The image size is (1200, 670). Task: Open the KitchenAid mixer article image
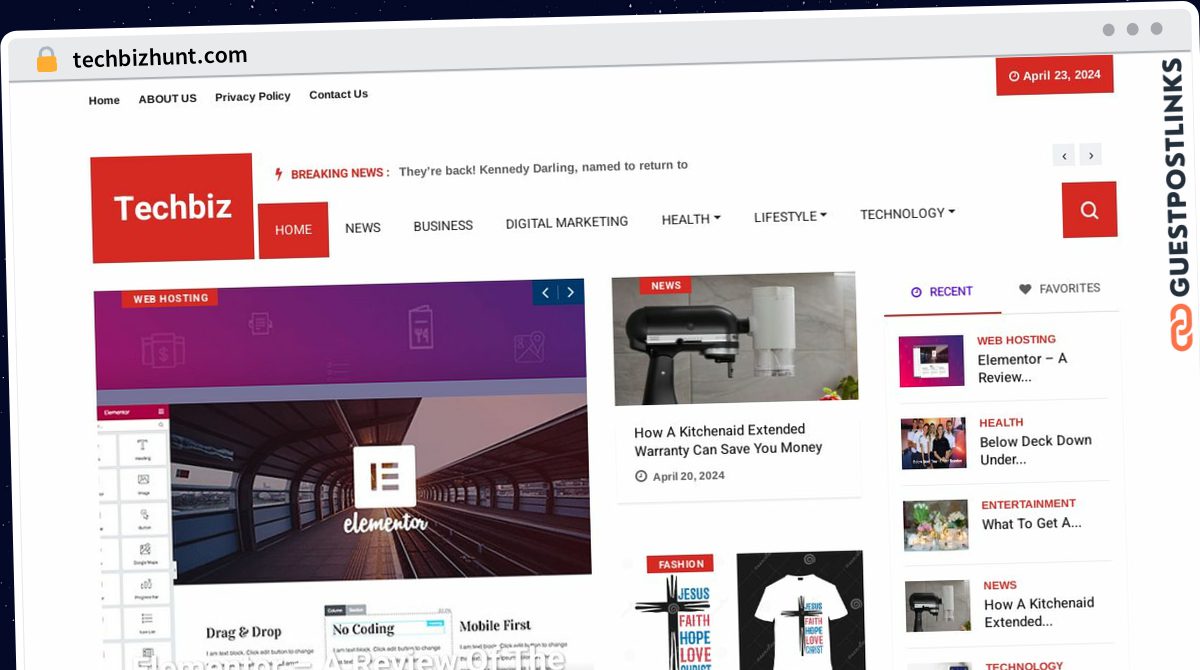pyautogui.click(x=735, y=339)
